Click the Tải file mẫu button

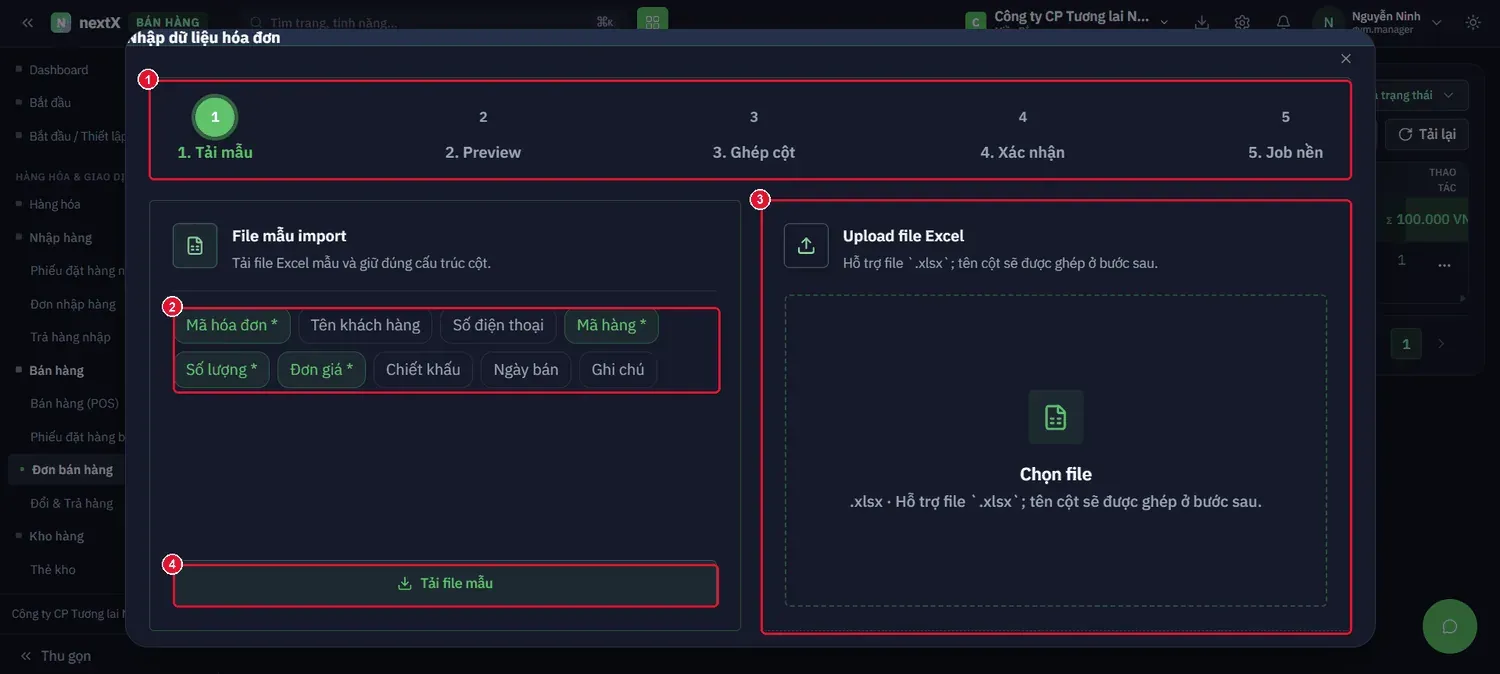point(445,584)
